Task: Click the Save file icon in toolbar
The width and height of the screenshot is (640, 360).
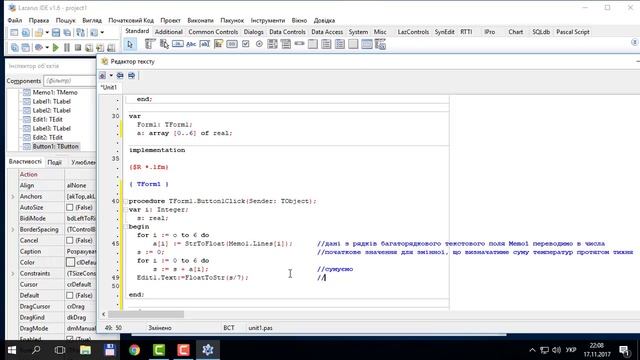Action: [x=56, y=32]
